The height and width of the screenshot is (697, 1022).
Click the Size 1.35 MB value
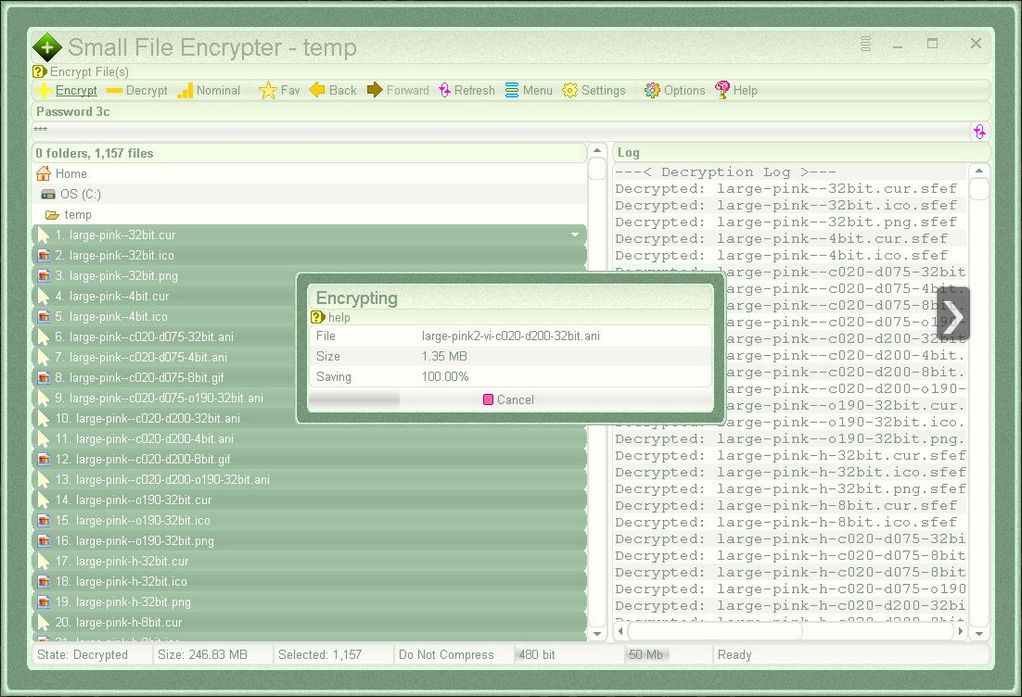click(x=444, y=357)
